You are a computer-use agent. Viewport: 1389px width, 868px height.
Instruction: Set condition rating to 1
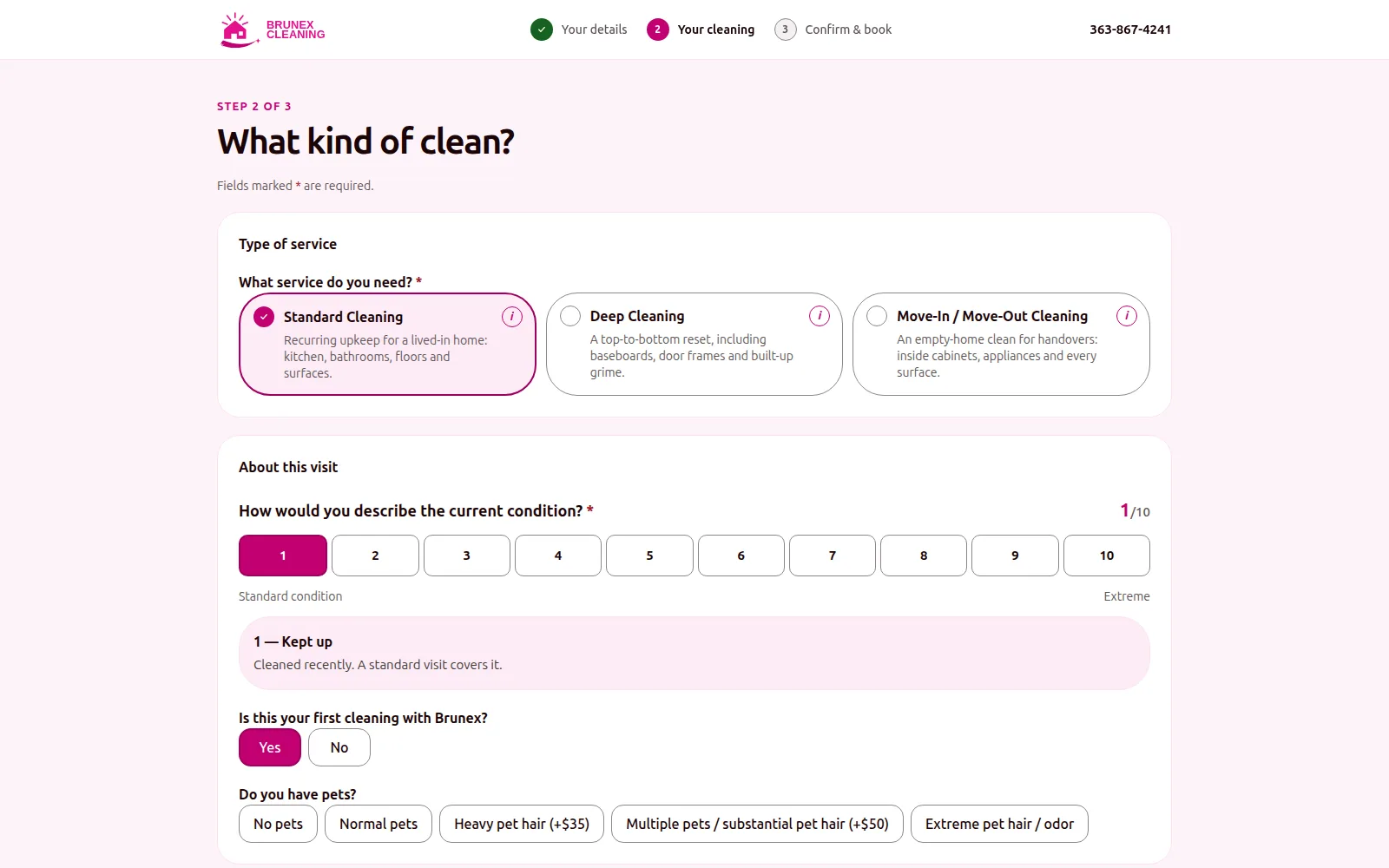pyautogui.click(x=283, y=556)
